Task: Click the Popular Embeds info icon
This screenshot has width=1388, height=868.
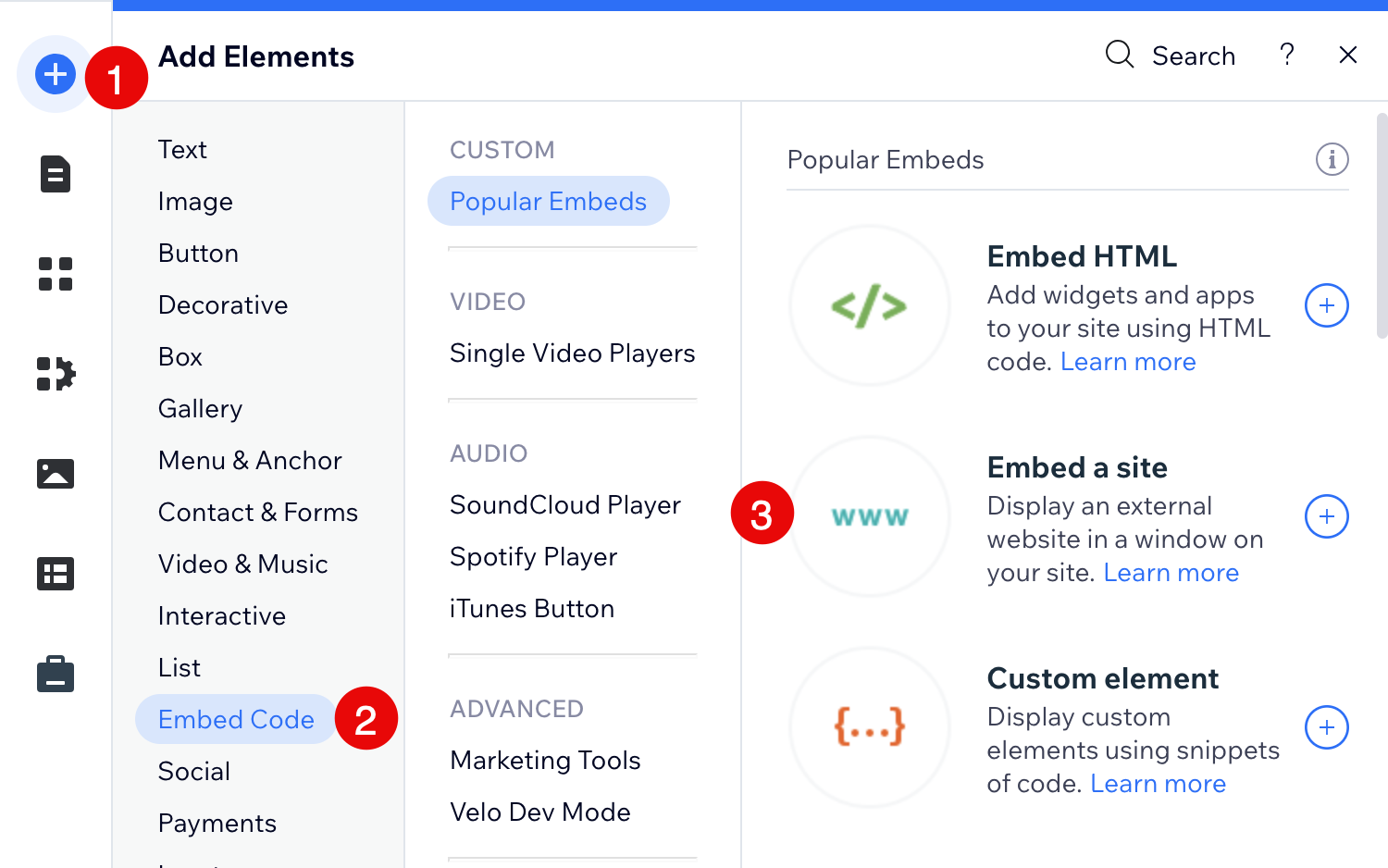Action: click(x=1332, y=159)
